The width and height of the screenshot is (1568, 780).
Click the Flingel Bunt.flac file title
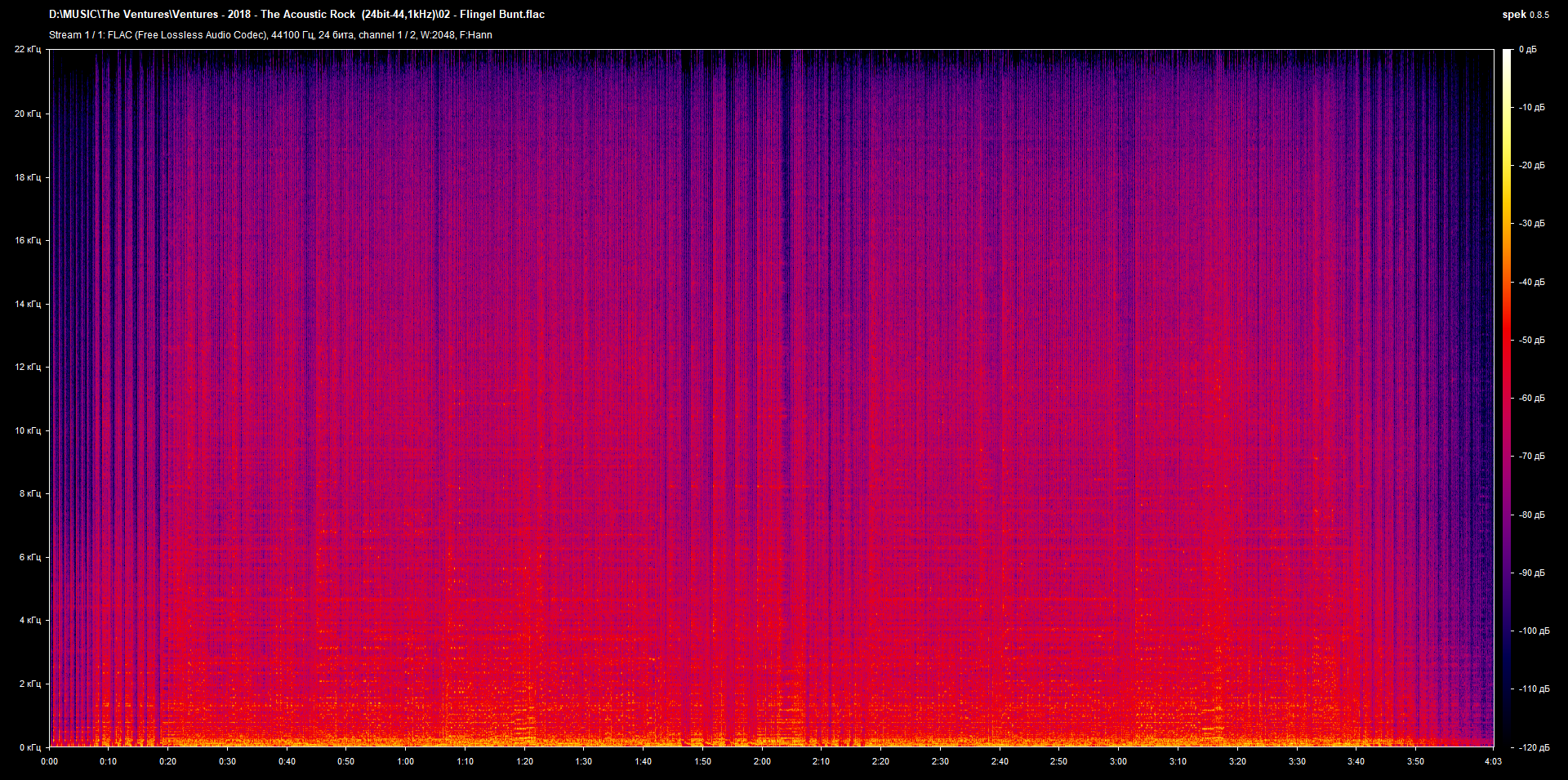[x=501, y=14]
